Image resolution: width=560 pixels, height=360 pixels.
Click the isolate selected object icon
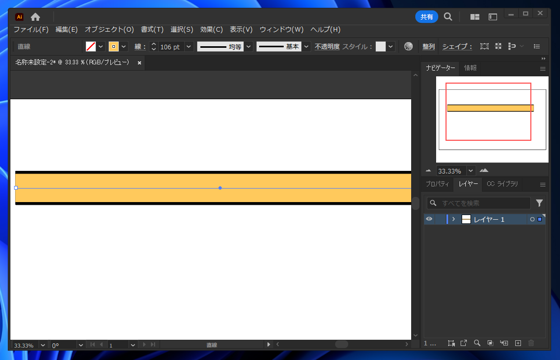tap(498, 46)
